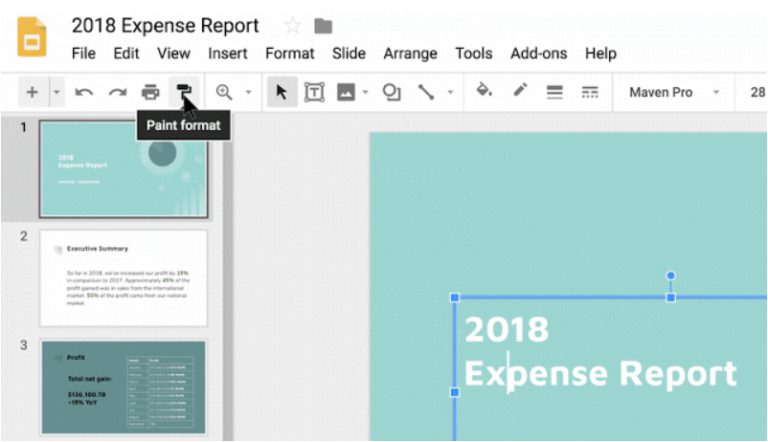Image resolution: width=768 pixels, height=442 pixels.
Task: Open the Arrange menu
Action: pyautogui.click(x=410, y=53)
